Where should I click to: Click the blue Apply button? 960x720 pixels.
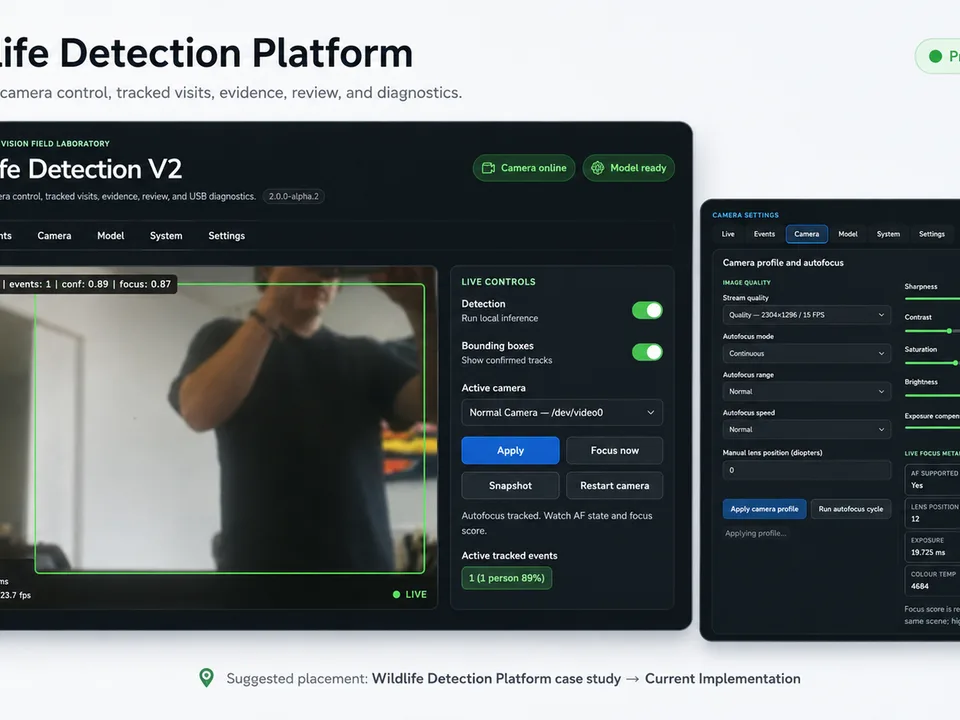[511, 451]
